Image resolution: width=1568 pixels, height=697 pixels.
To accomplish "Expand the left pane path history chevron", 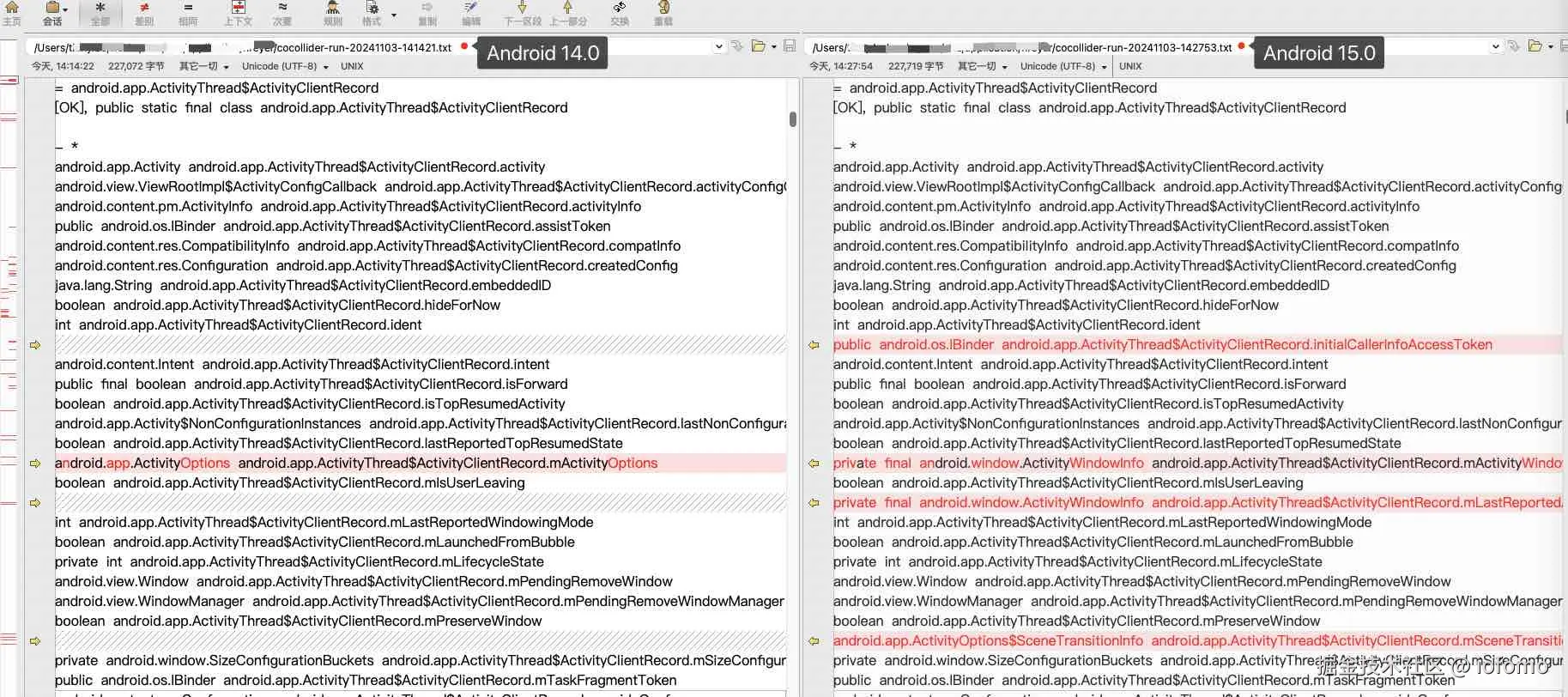I will 718,47.
